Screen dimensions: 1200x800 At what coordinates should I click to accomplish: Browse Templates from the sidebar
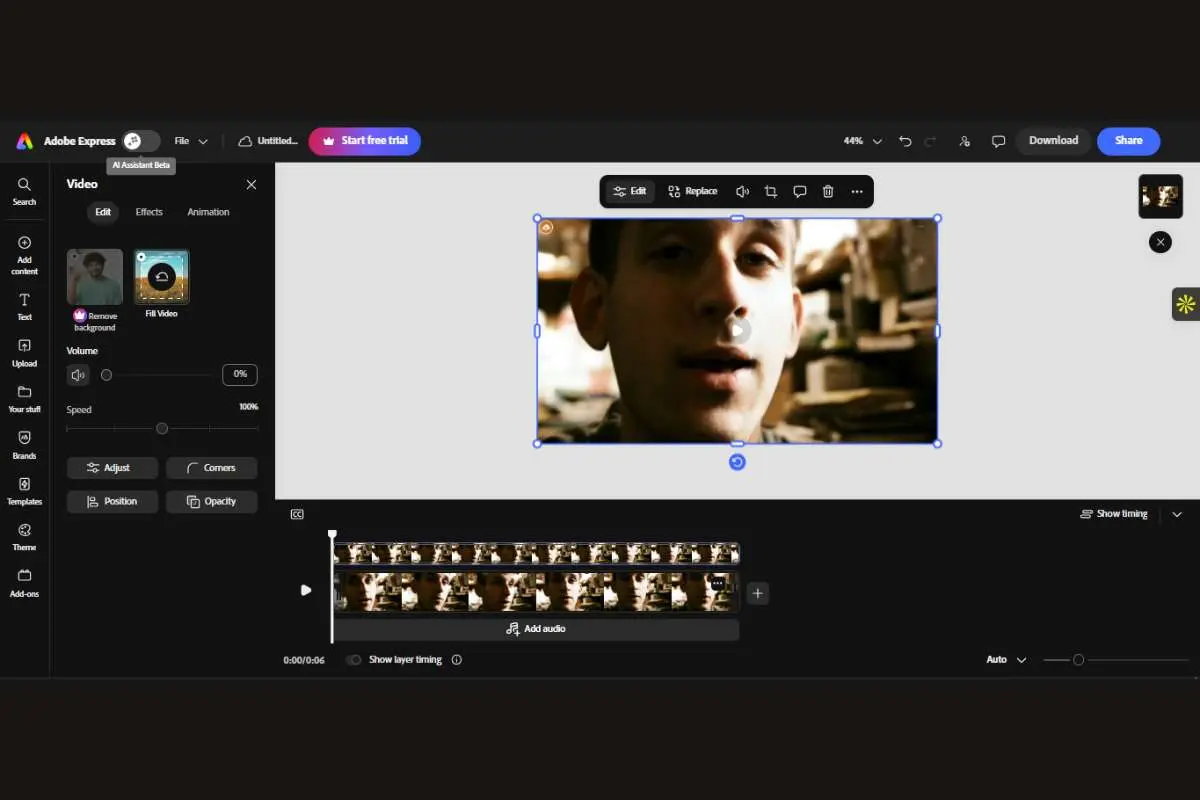[x=24, y=492]
